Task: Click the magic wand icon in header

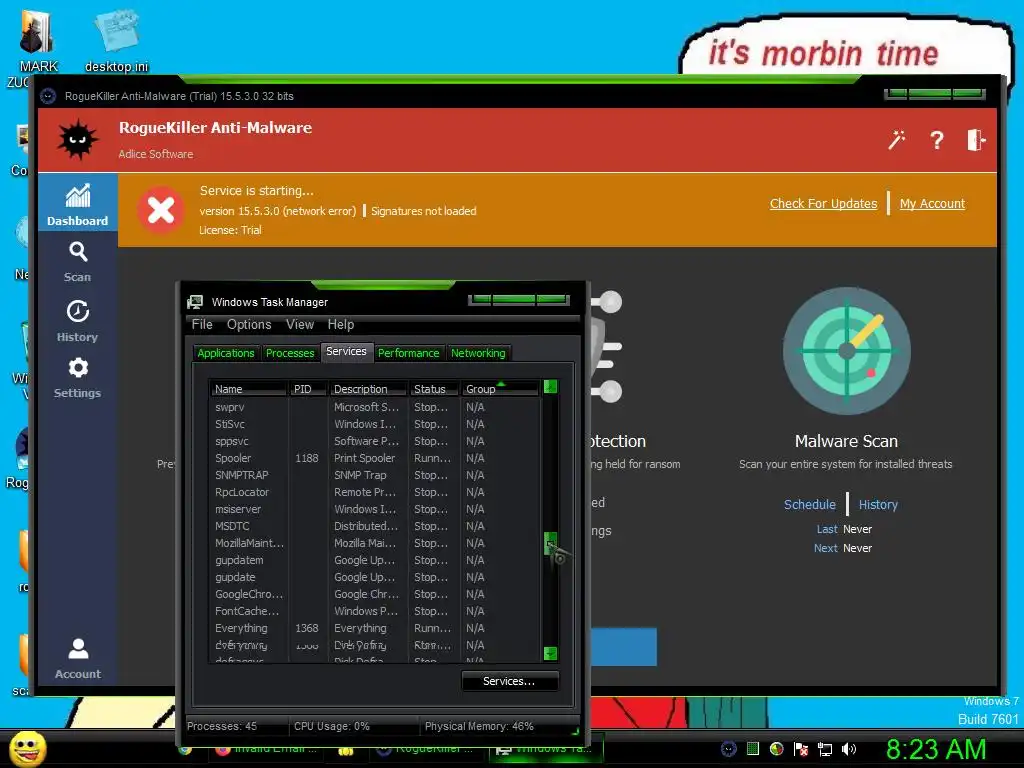Action: point(897,140)
